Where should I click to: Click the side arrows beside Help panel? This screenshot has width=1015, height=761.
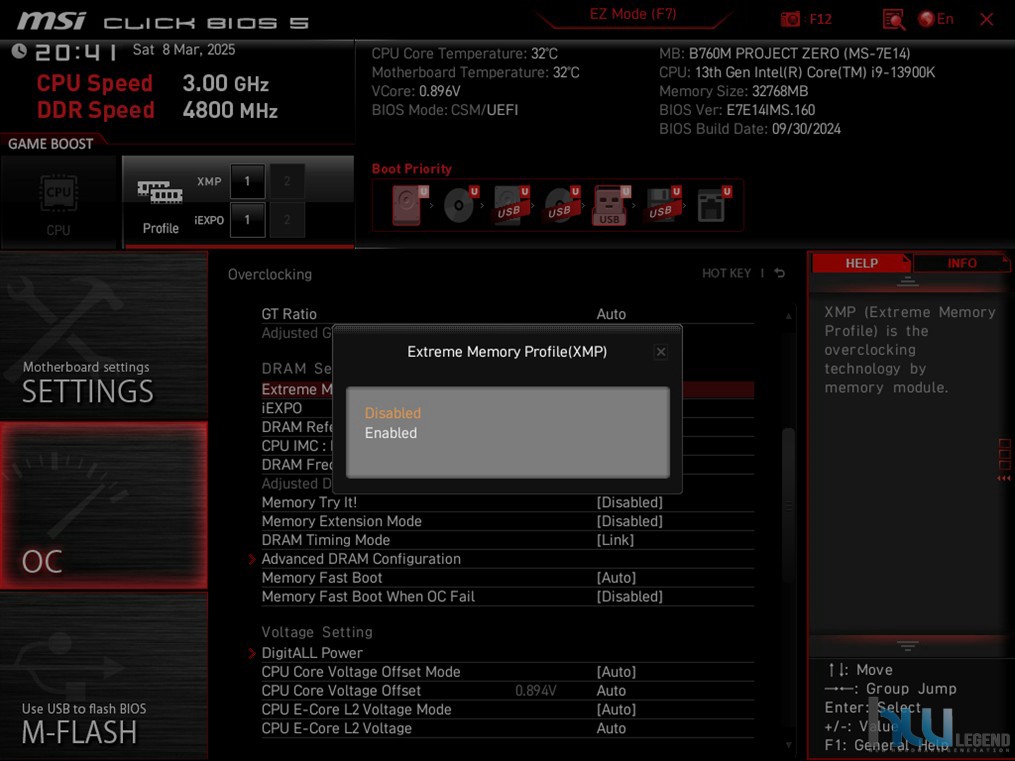tap(1004, 478)
